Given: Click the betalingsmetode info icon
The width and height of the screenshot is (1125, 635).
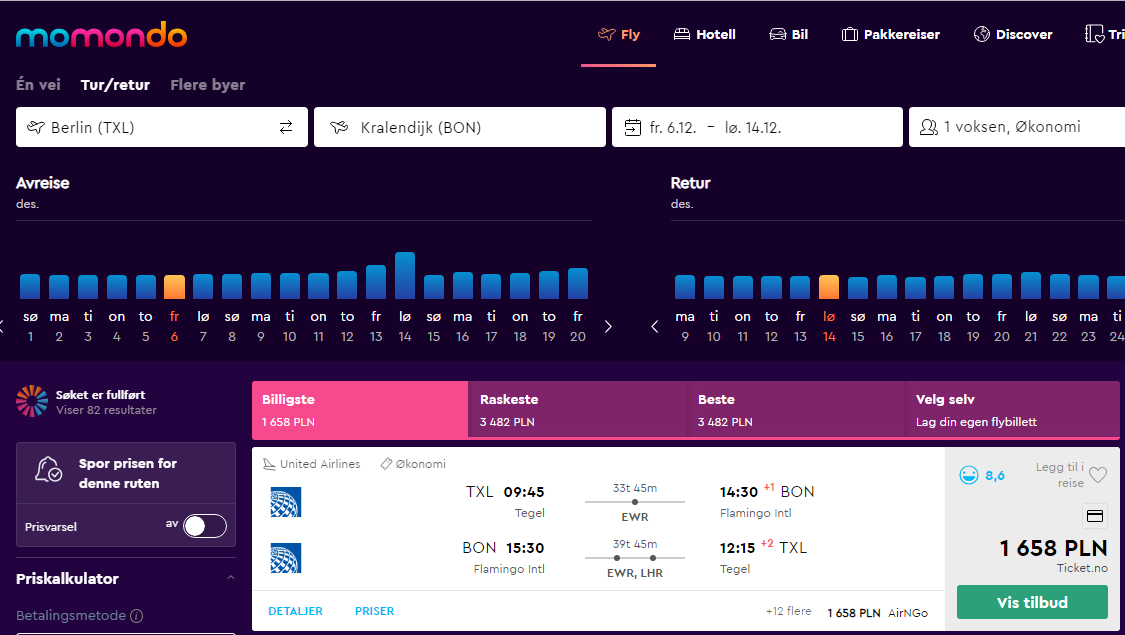Looking at the screenshot, I should point(136,616).
